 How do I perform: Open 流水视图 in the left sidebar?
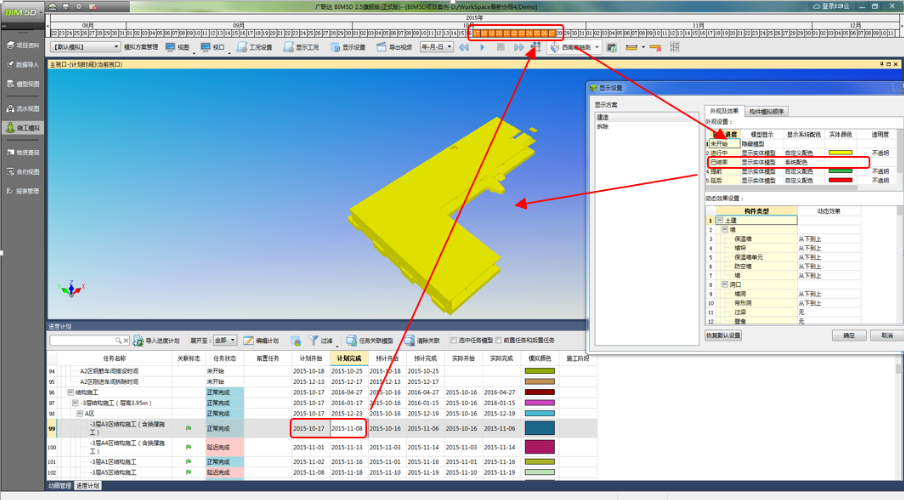(23, 108)
